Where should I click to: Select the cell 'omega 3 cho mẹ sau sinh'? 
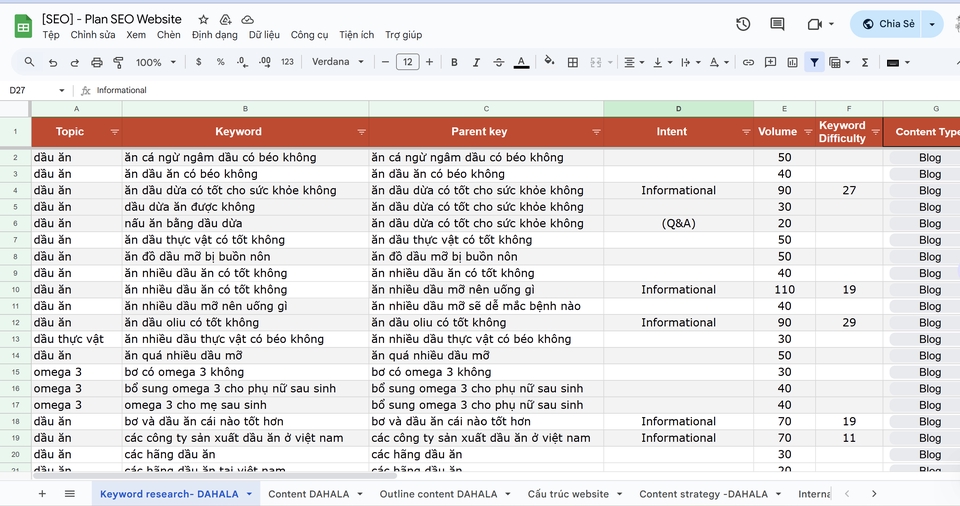coord(245,405)
